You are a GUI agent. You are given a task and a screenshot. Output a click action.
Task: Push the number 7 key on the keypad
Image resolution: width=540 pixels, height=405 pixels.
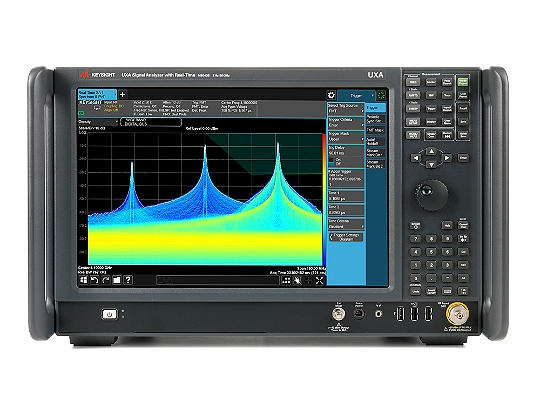415,238
